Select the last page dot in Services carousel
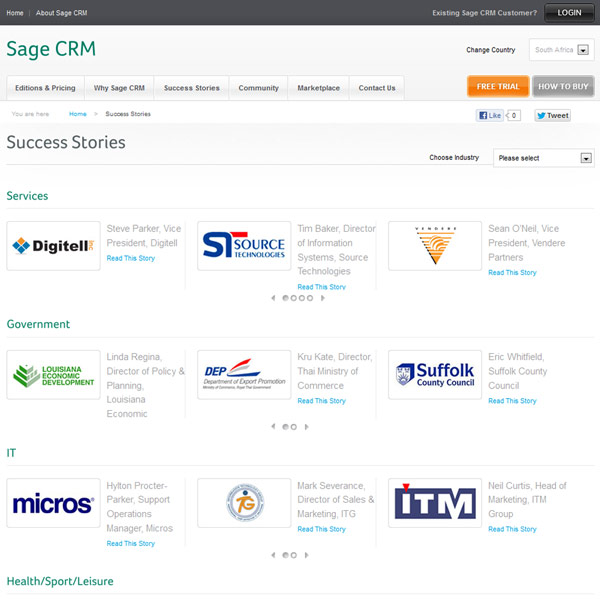 [x=309, y=298]
